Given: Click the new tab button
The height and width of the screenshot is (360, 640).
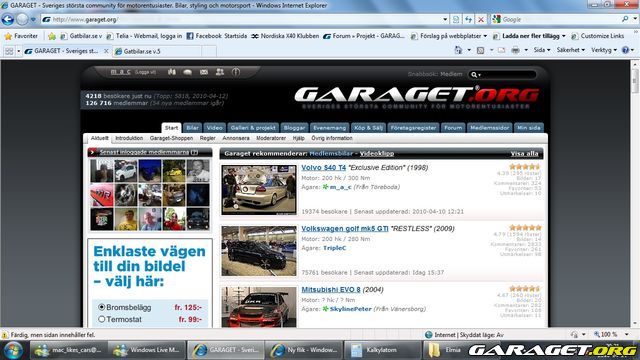Looking at the screenshot, I should click(x=209, y=51).
